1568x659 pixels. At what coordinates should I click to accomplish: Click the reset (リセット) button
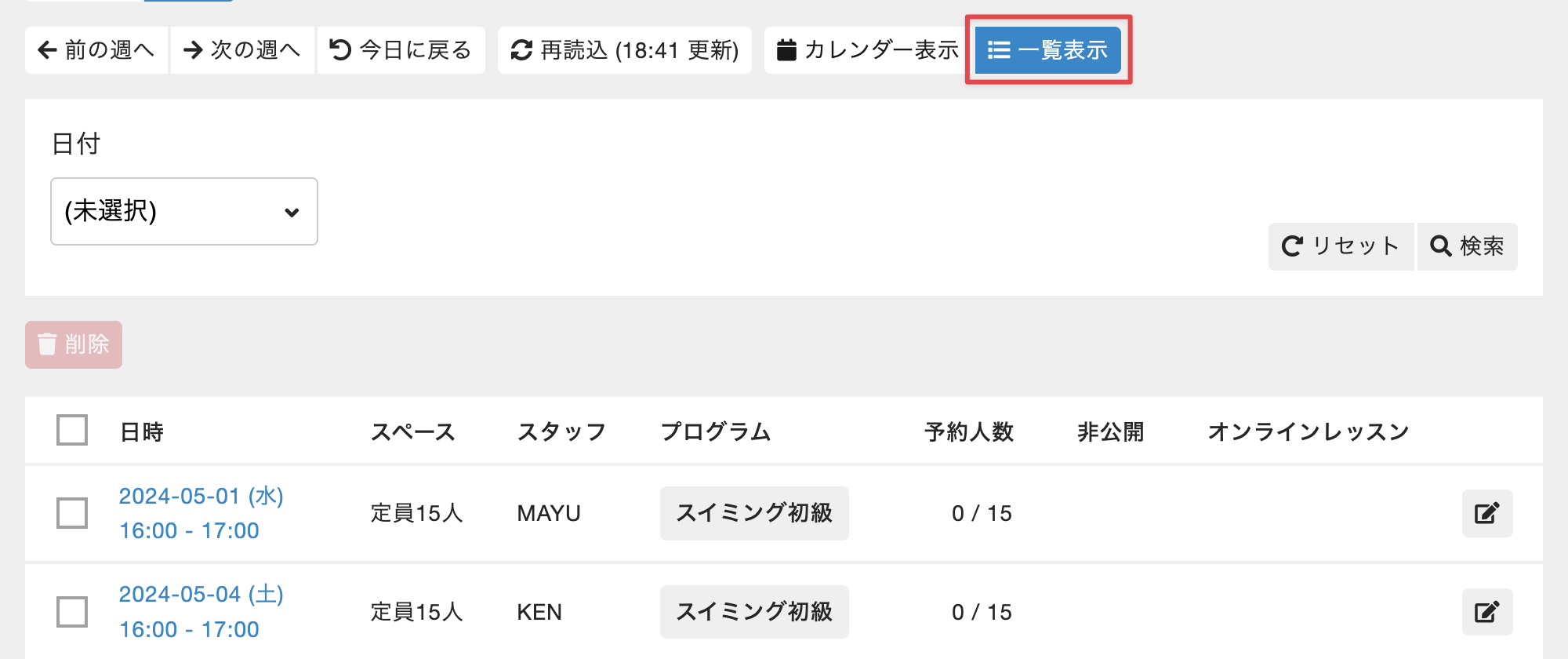click(x=1341, y=246)
